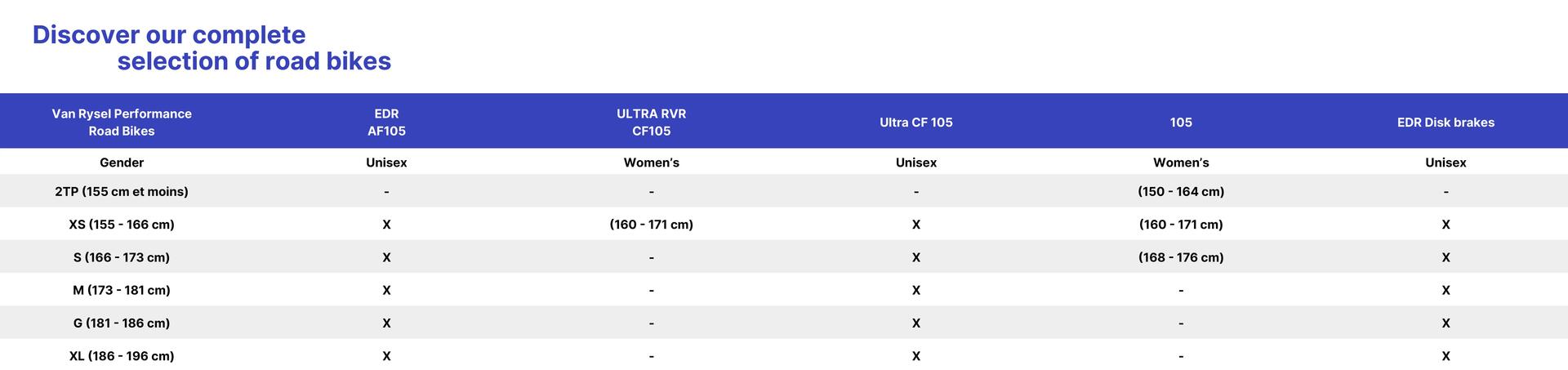Click the EDR AF105 column header
Image resolution: width=1568 pixels, height=370 pixels.
coord(386,123)
